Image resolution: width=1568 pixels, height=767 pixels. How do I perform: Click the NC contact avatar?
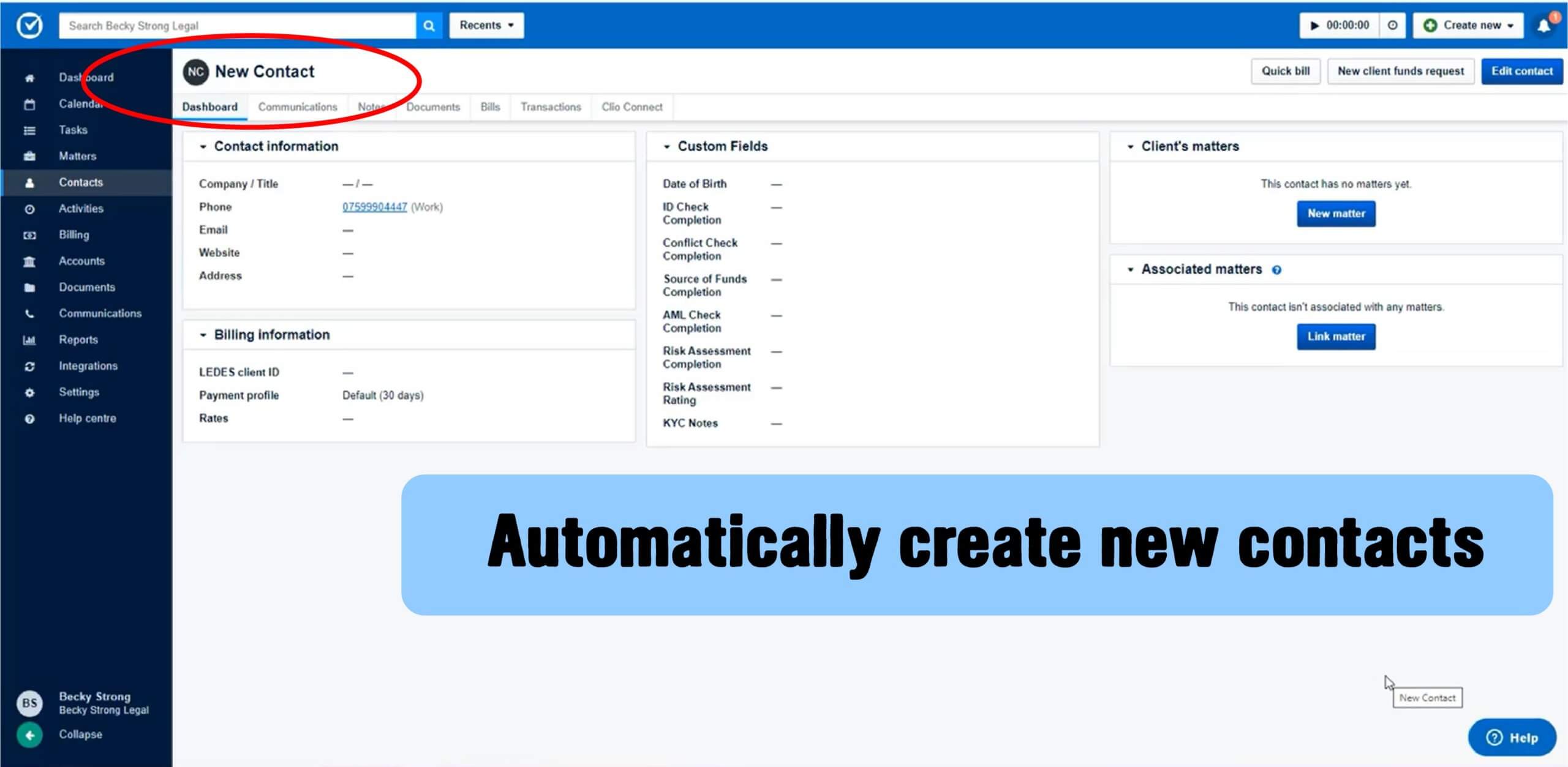click(196, 72)
